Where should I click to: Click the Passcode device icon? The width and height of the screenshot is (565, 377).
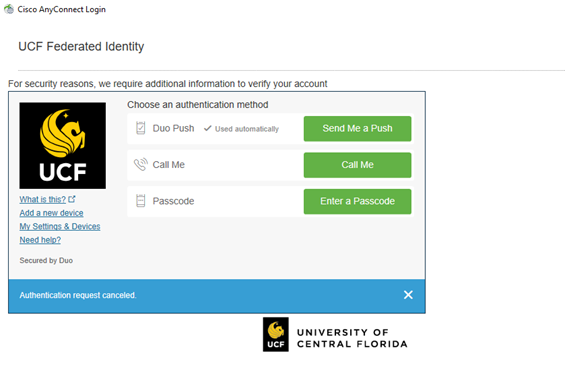point(141,201)
